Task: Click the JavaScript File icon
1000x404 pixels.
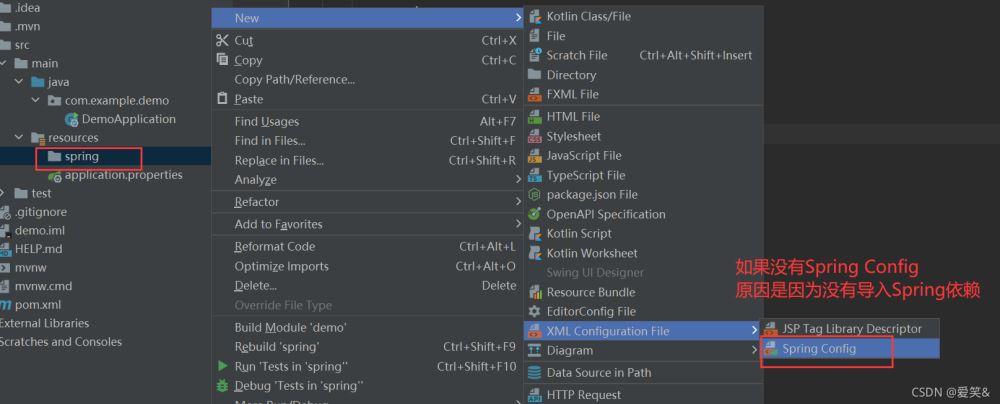Action: coord(534,156)
